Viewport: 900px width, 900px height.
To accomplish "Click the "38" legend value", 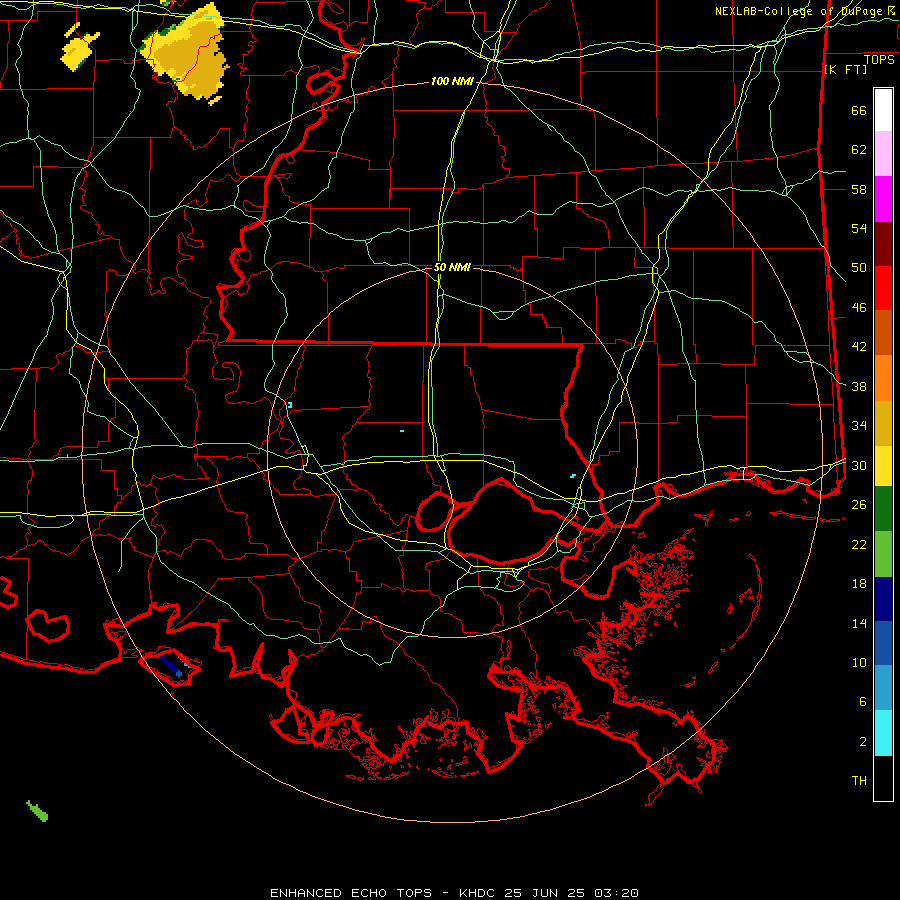I will pos(859,387).
